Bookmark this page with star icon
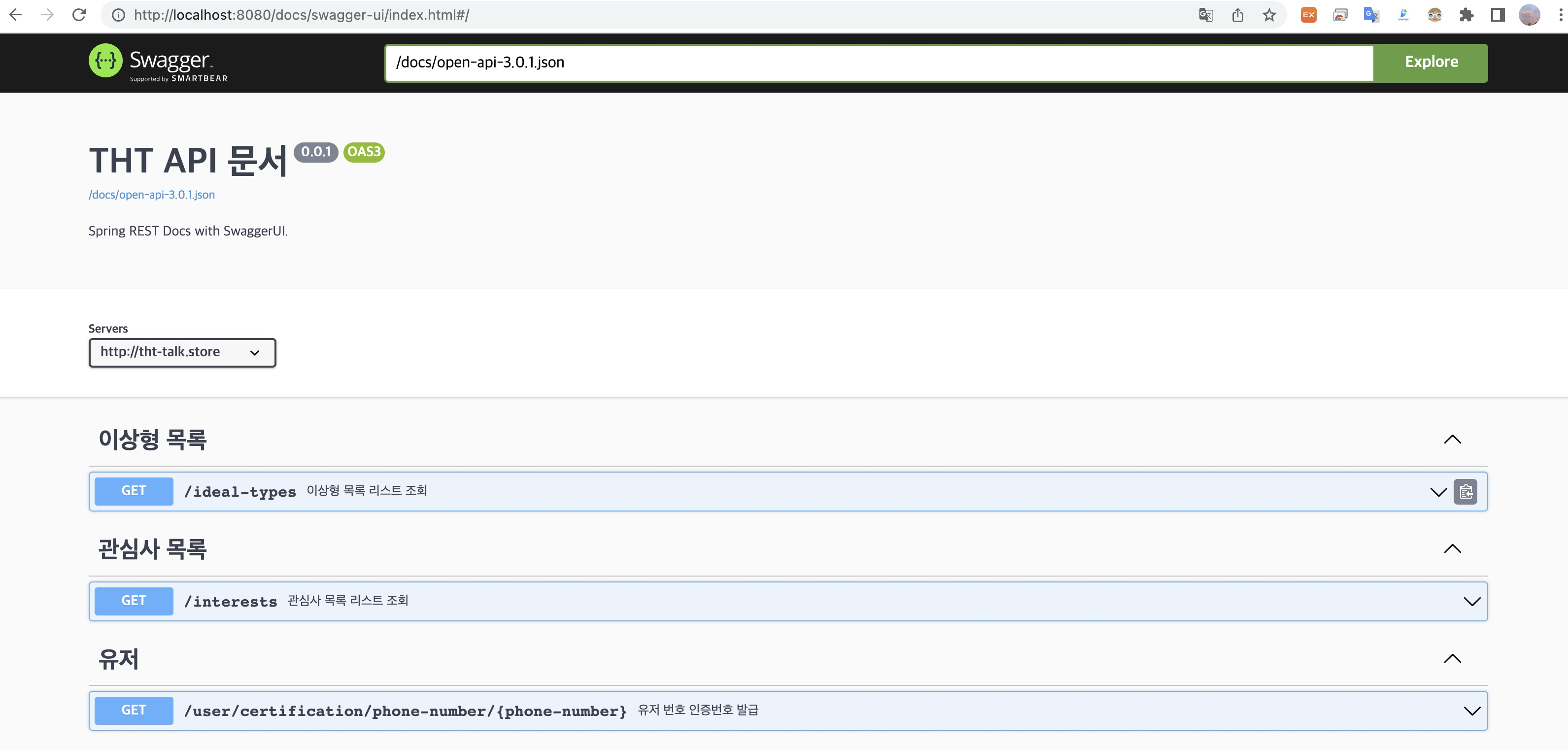This screenshot has width=1568, height=750. click(x=1269, y=15)
